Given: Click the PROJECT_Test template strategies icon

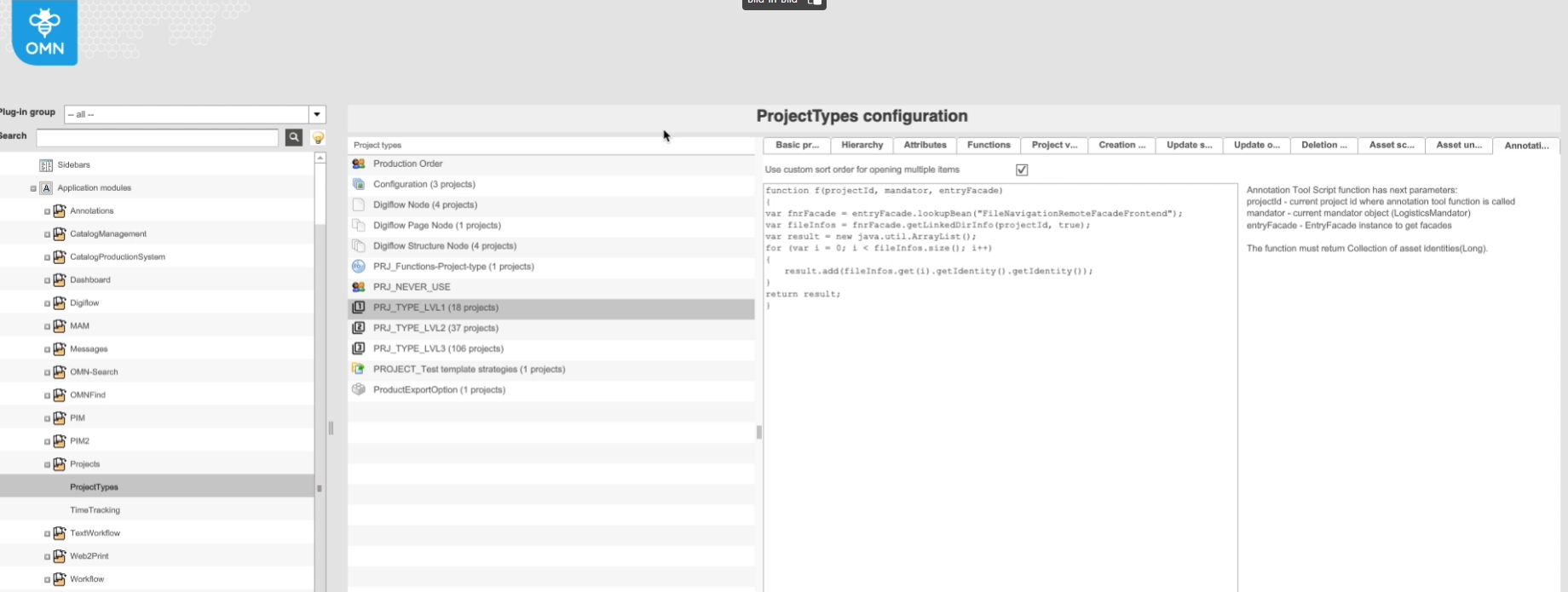Looking at the screenshot, I should (359, 369).
